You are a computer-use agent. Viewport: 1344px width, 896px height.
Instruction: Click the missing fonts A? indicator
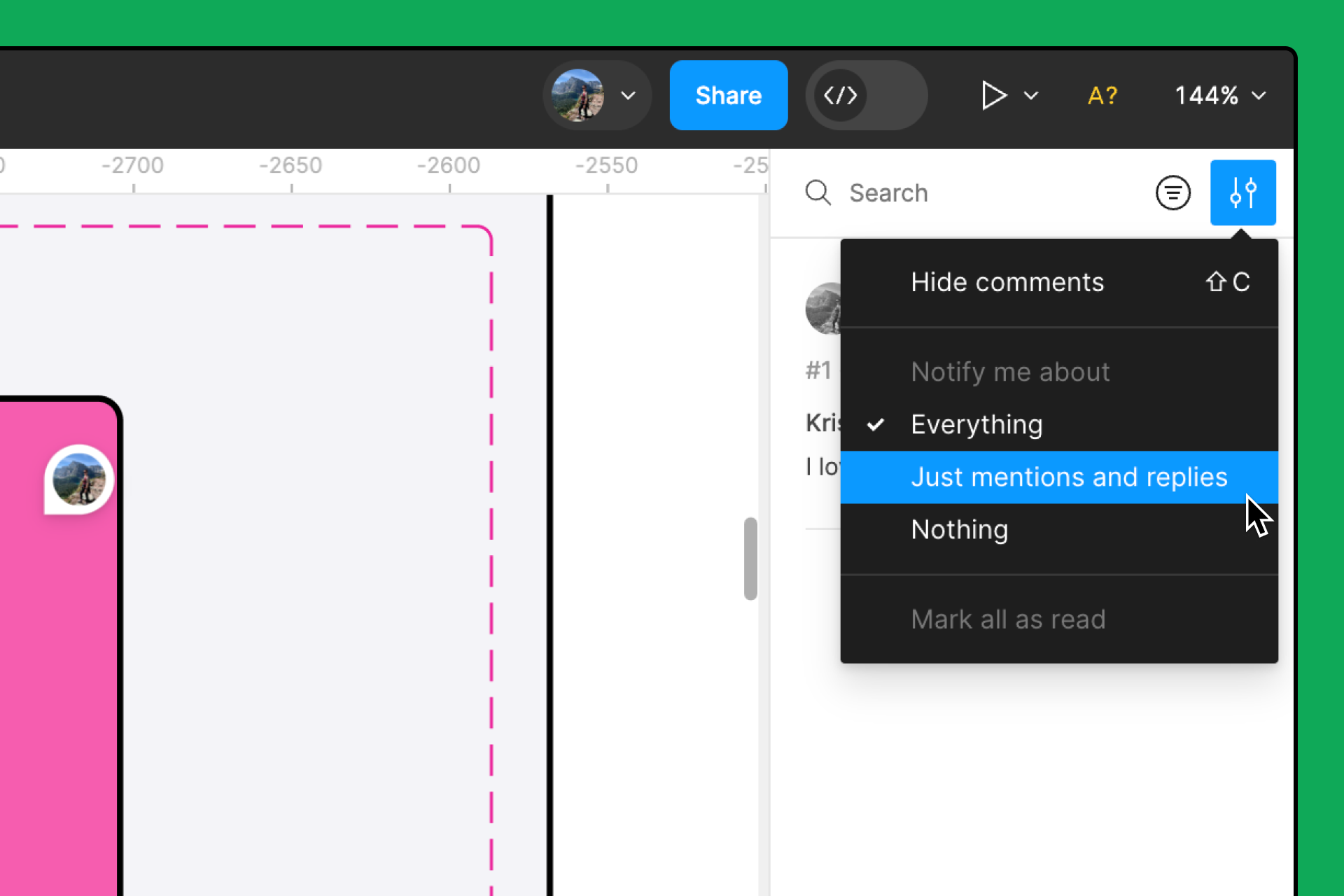click(x=1102, y=95)
